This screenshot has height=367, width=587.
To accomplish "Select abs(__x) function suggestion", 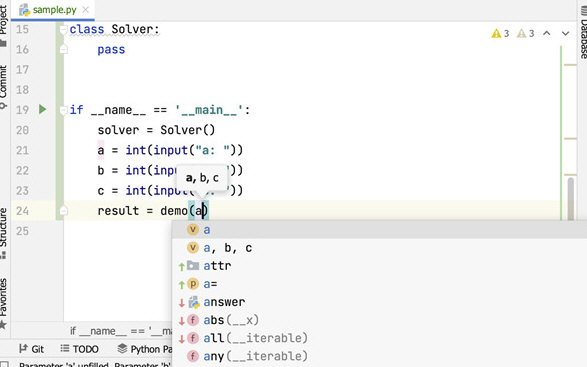I will tap(379, 320).
